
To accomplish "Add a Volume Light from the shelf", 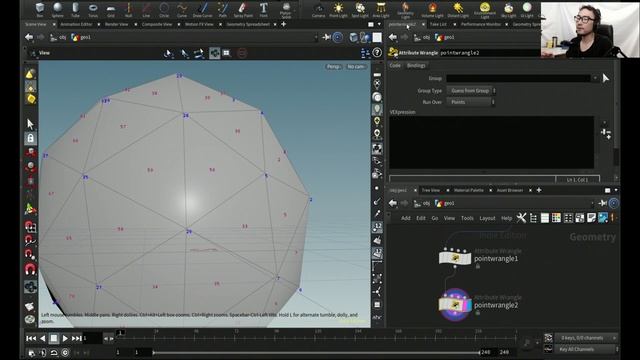I will pyautogui.click(x=432, y=9).
